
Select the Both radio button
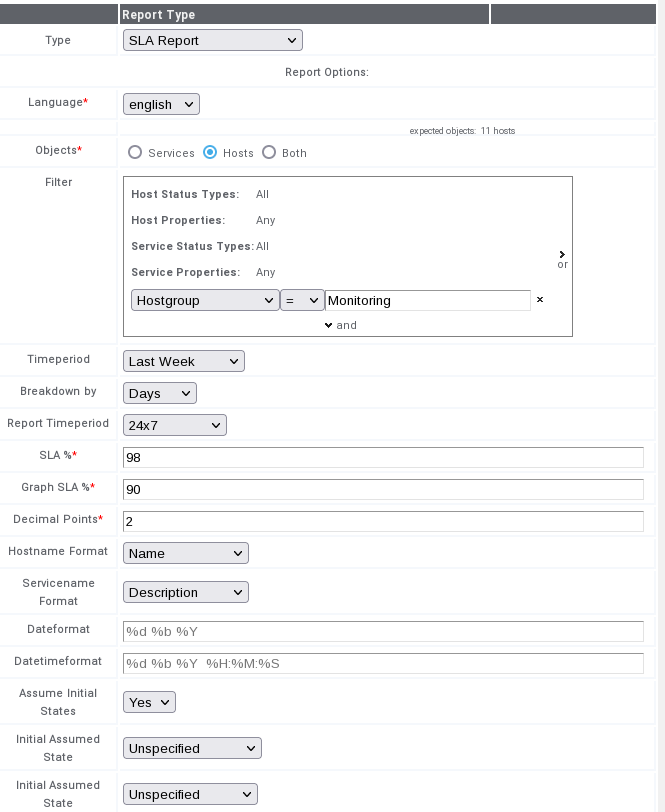[x=269, y=152]
